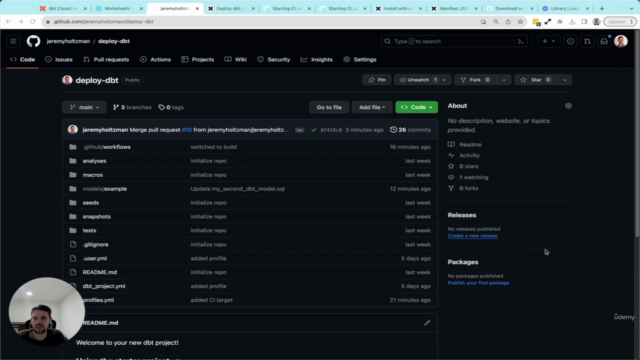Click 'Update my_second_dbt_model.sql' commit message
Screen dimensions: 640x360
tap(238, 189)
